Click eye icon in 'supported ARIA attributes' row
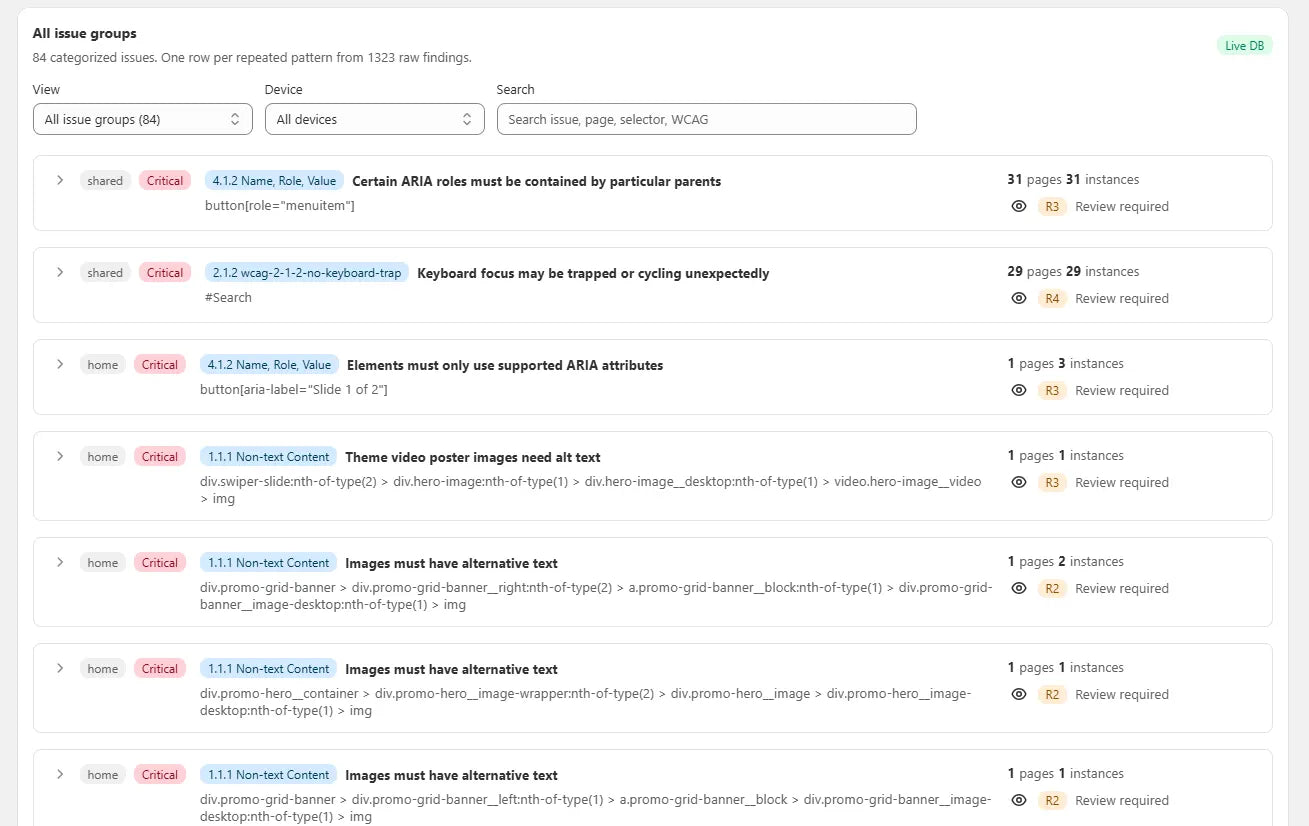 click(1019, 390)
